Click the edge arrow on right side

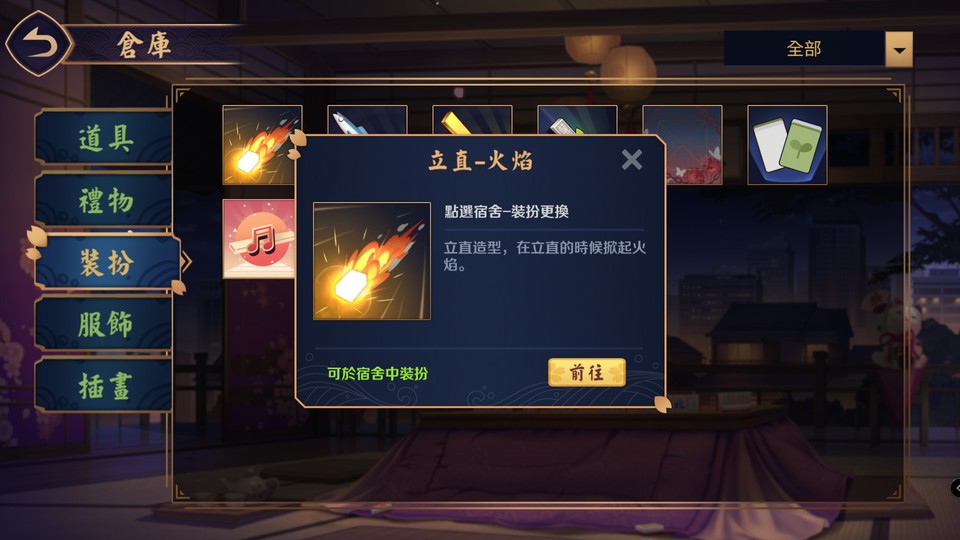[955, 487]
